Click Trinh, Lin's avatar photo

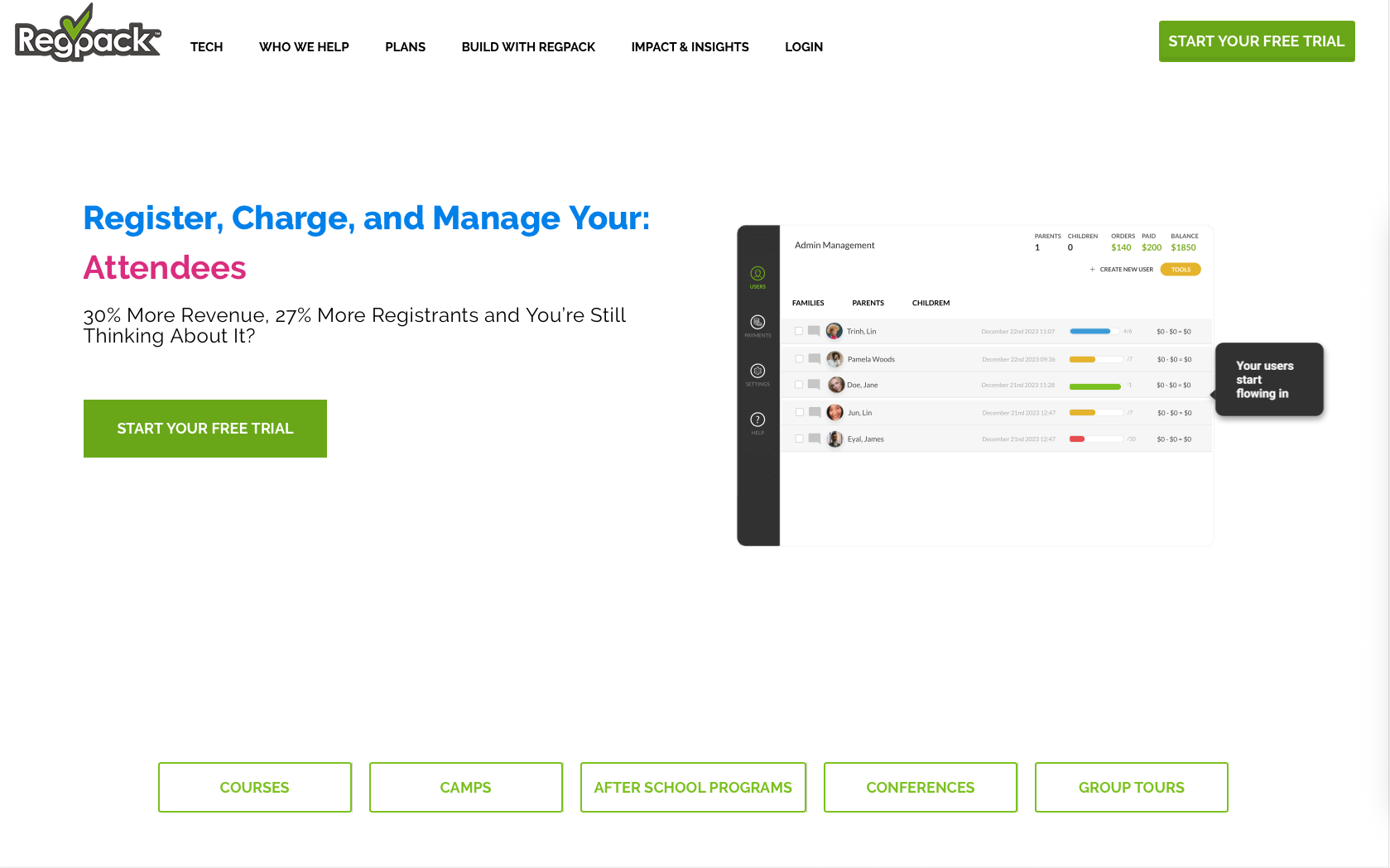point(834,331)
